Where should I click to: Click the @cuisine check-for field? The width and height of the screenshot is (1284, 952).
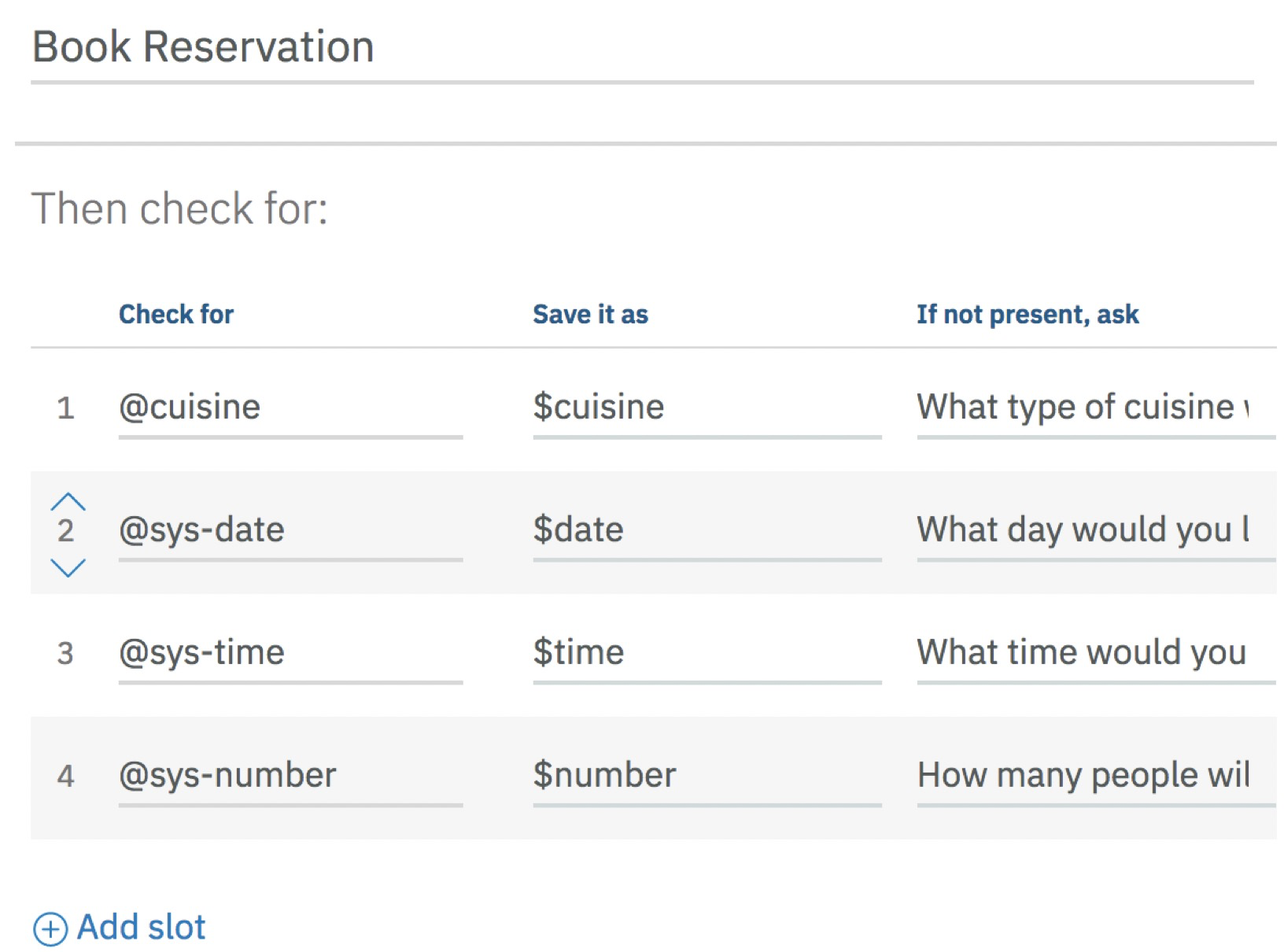coord(290,409)
